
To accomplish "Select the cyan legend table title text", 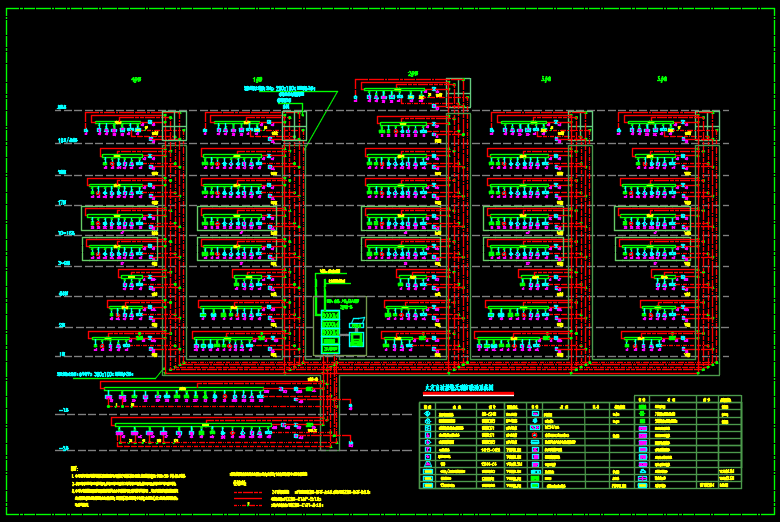I will click(x=459, y=387).
